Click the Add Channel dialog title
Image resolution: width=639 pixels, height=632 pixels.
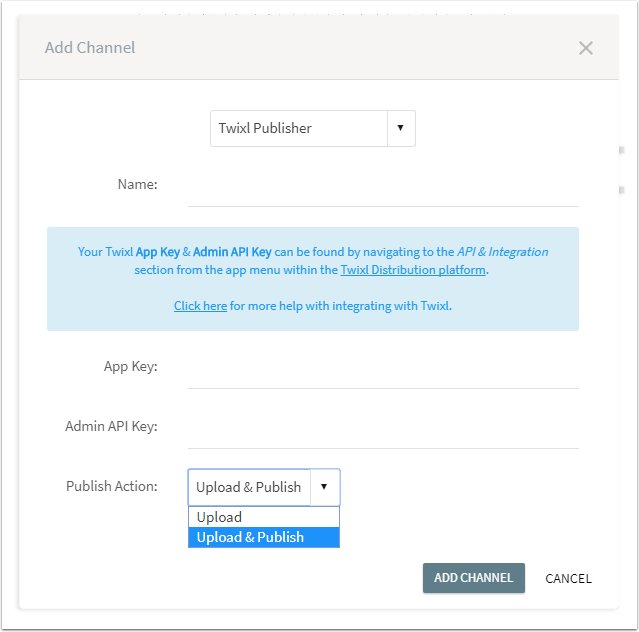pos(90,48)
